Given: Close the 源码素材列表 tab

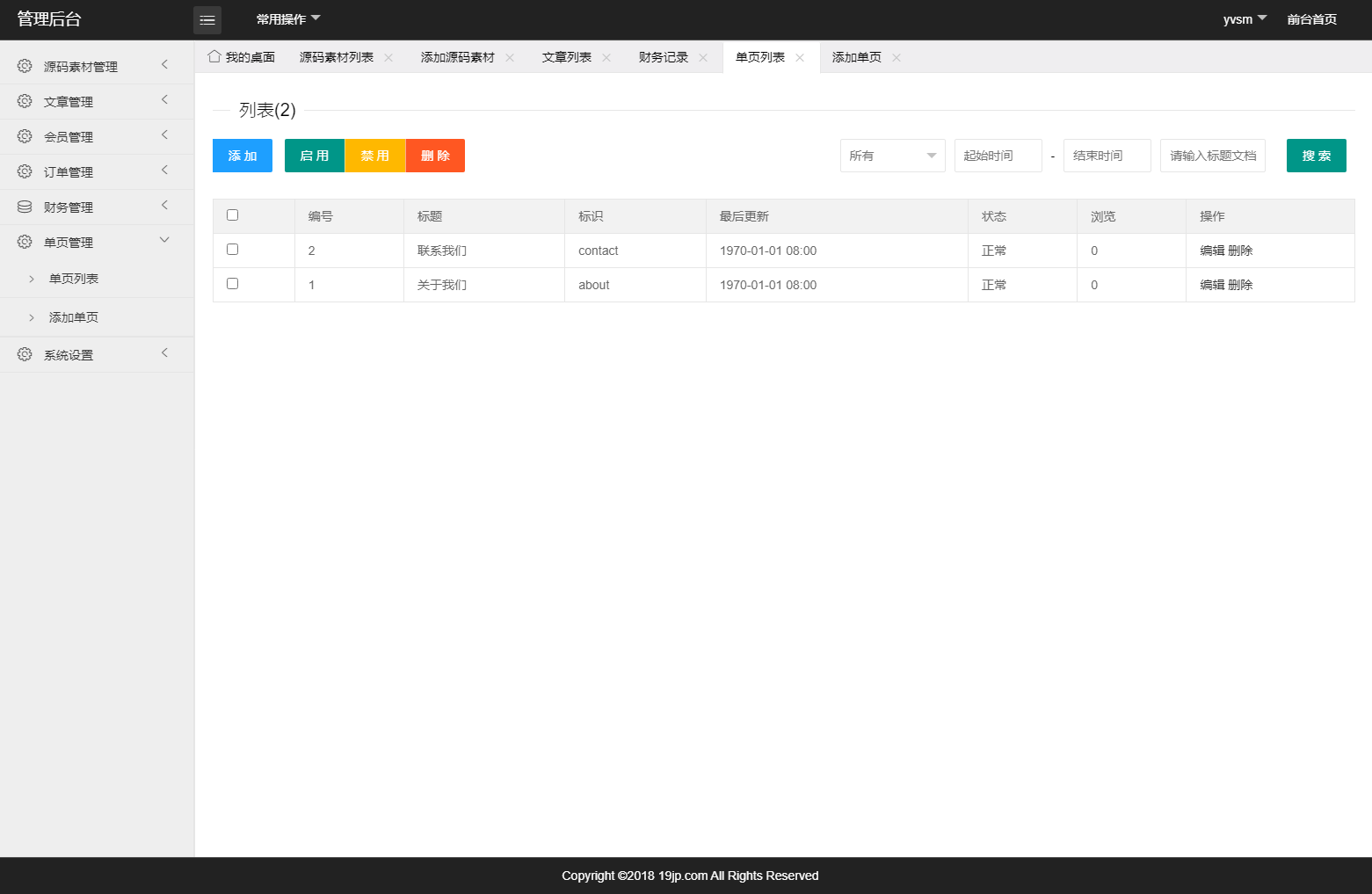Looking at the screenshot, I should pos(388,58).
